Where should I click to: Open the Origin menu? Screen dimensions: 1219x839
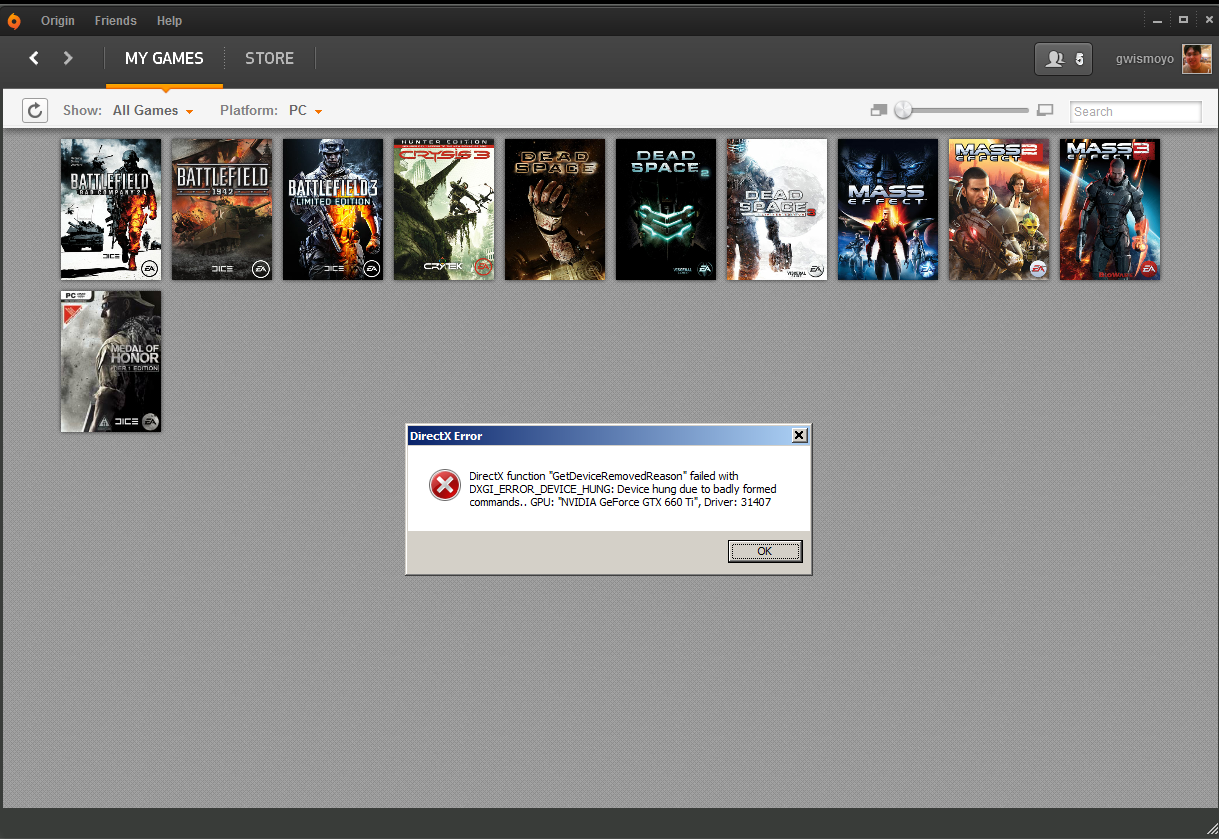pos(58,21)
